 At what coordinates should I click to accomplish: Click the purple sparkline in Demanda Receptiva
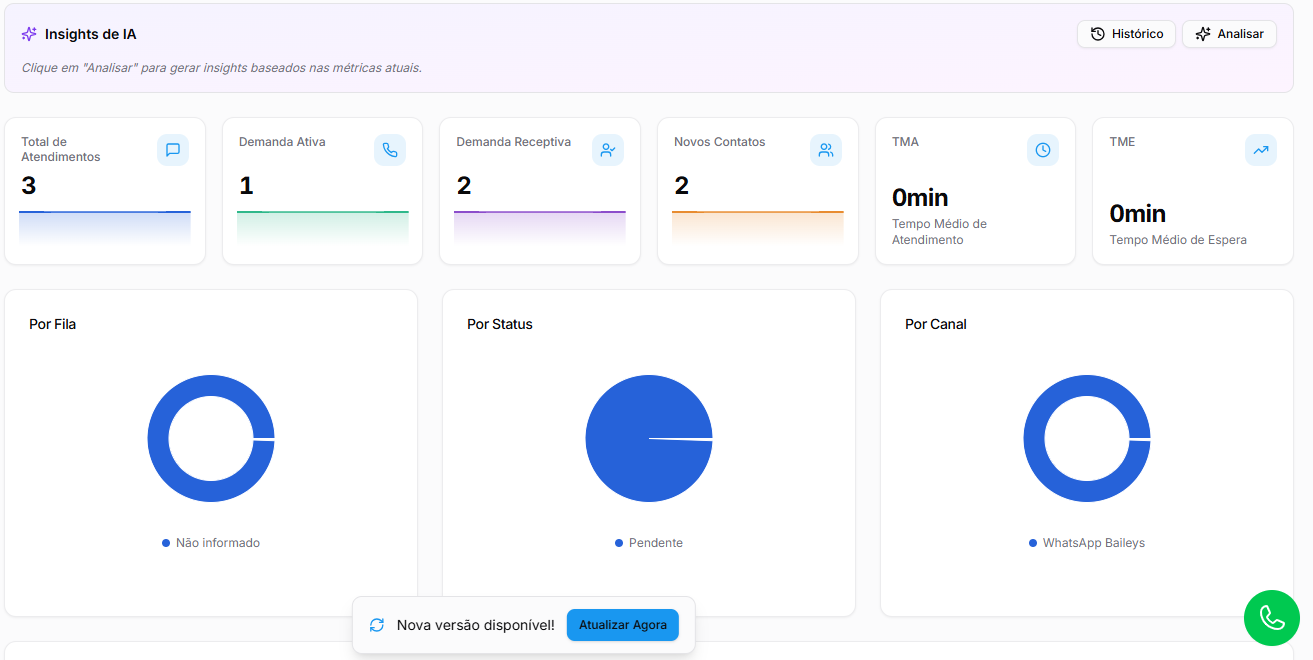(540, 227)
